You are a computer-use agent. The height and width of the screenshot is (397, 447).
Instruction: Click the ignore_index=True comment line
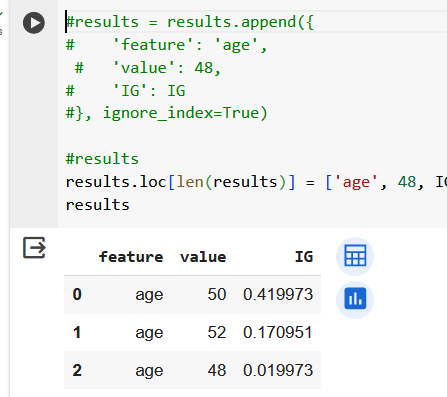pos(166,113)
